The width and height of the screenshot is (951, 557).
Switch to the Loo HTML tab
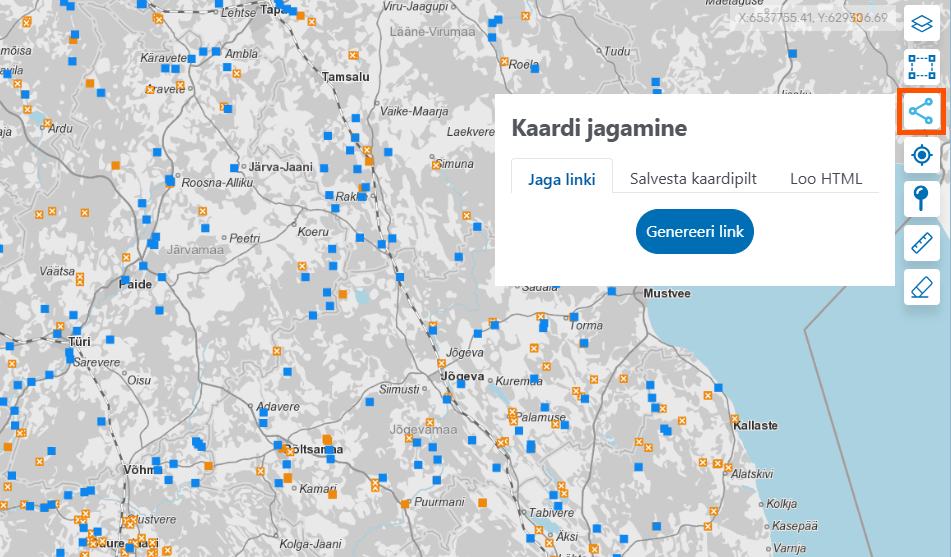pos(826,180)
